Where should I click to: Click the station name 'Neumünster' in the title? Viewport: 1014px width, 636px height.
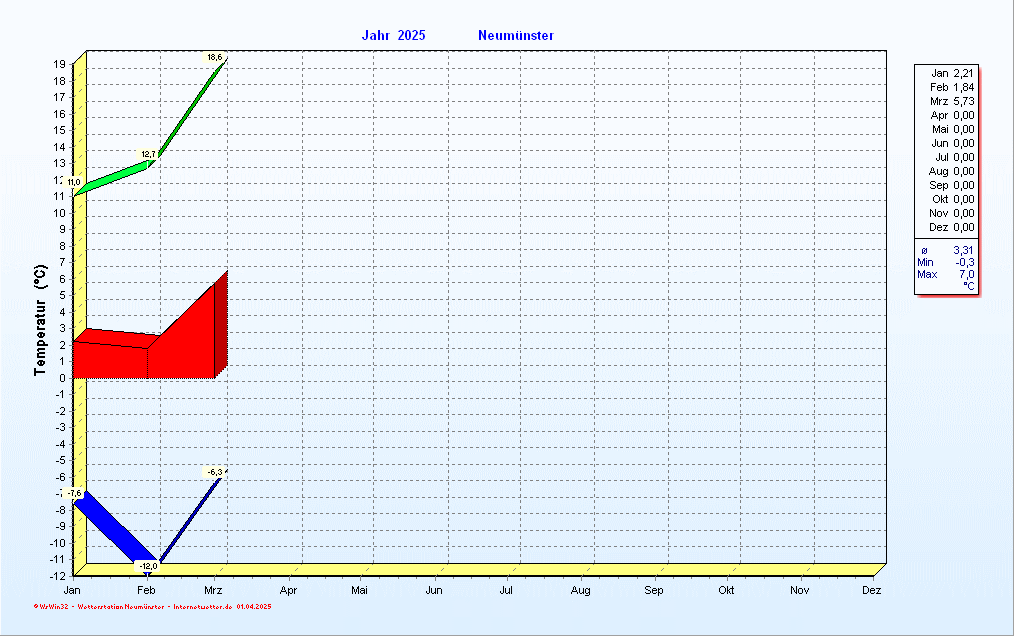[x=516, y=36]
